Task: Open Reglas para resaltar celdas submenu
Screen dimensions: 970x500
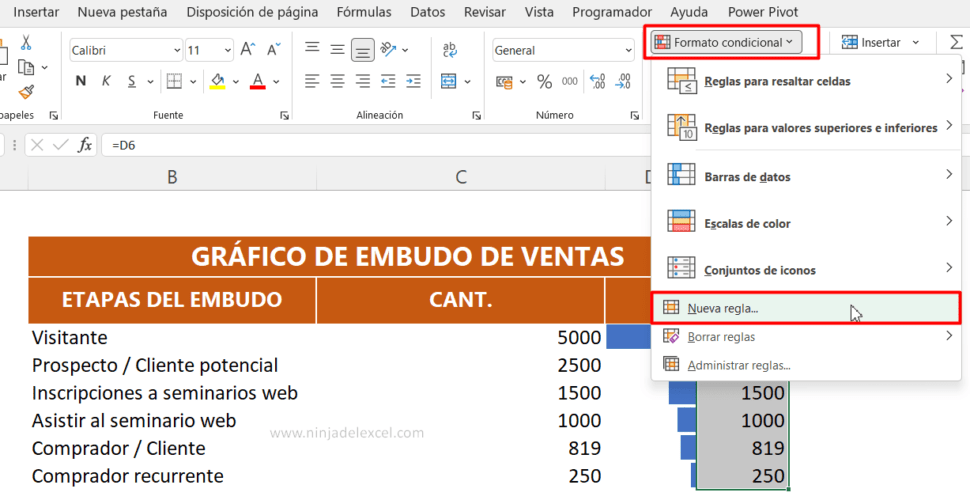Action: [806, 81]
